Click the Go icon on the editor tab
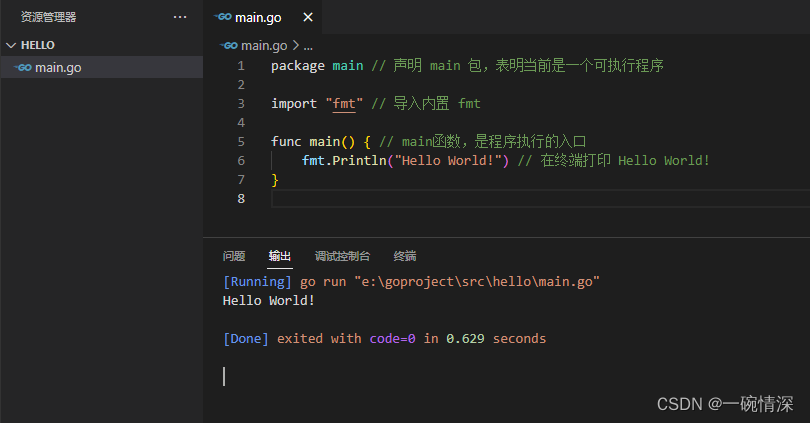This screenshot has width=810, height=423. click(223, 17)
